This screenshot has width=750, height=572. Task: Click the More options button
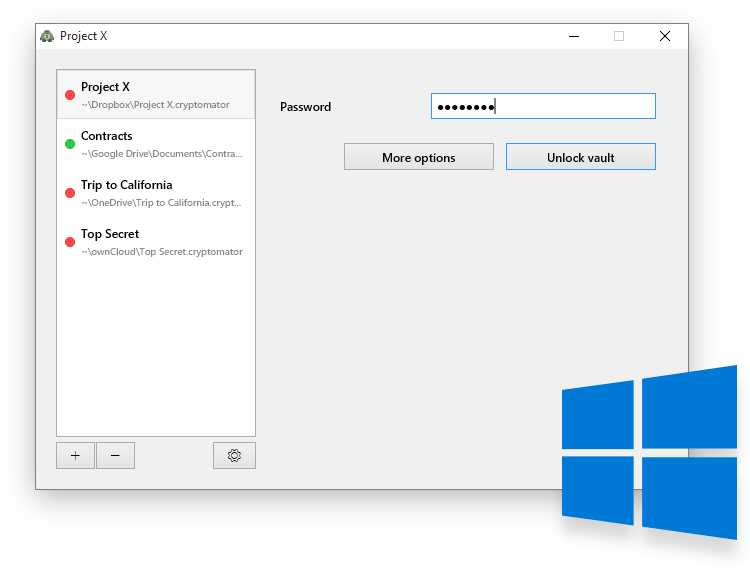[419, 157]
